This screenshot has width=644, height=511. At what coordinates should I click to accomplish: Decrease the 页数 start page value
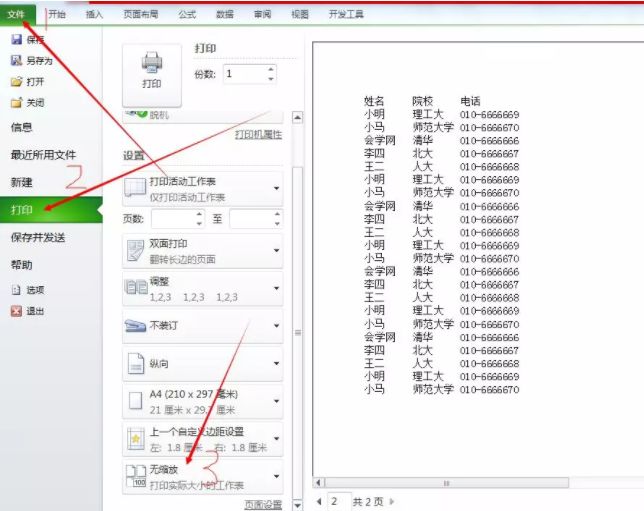tap(199, 223)
